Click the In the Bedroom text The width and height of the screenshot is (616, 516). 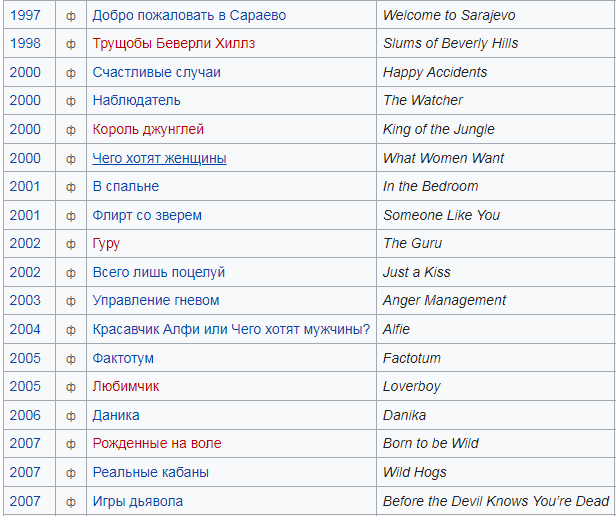point(431,186)
